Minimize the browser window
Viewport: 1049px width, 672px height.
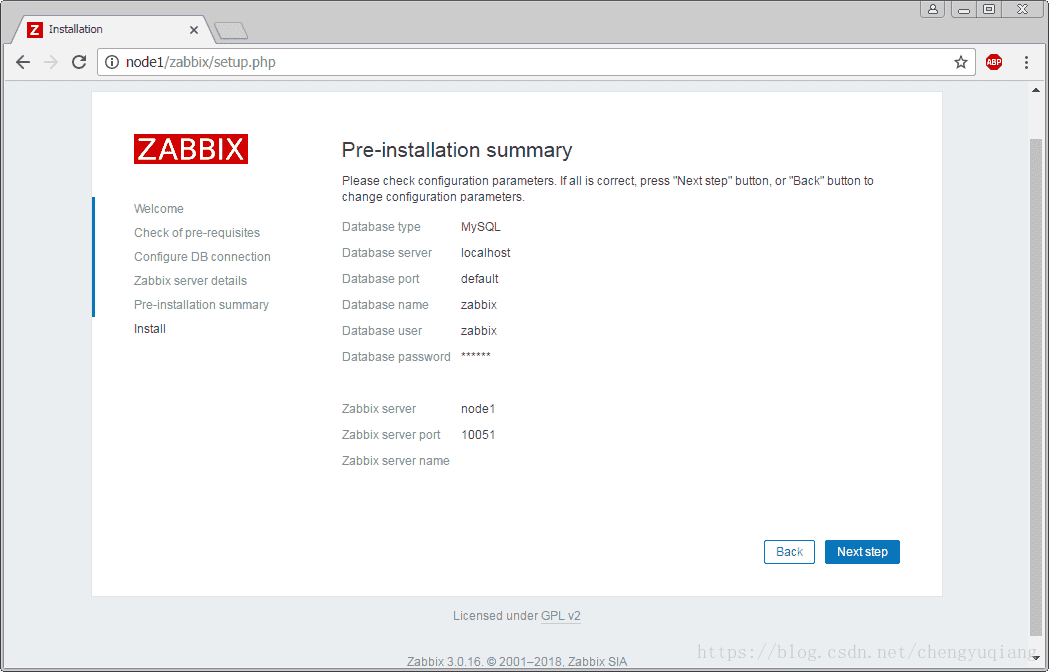(x=963, y=9)
